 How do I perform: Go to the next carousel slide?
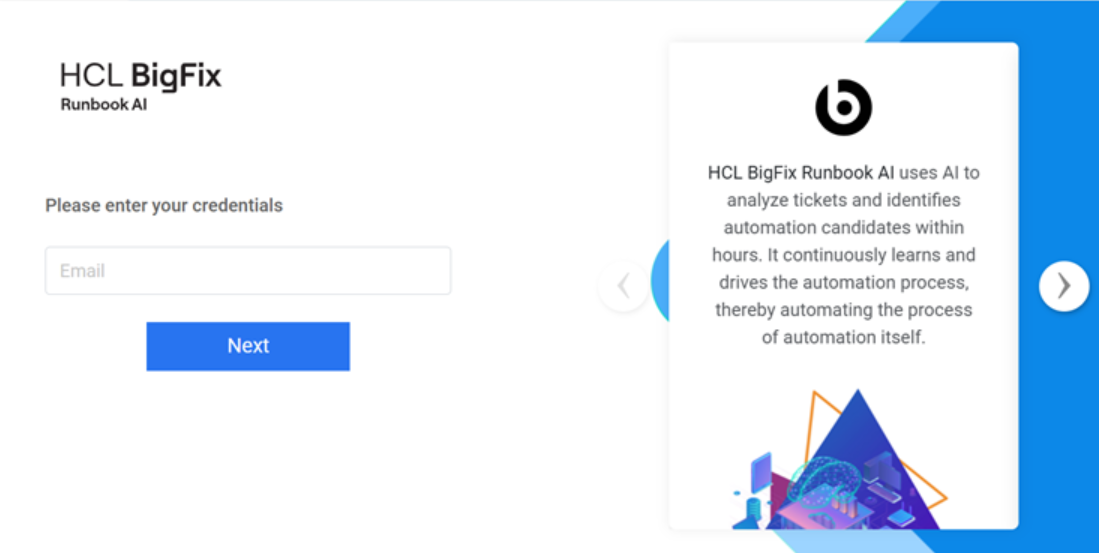pos(1063,286)
